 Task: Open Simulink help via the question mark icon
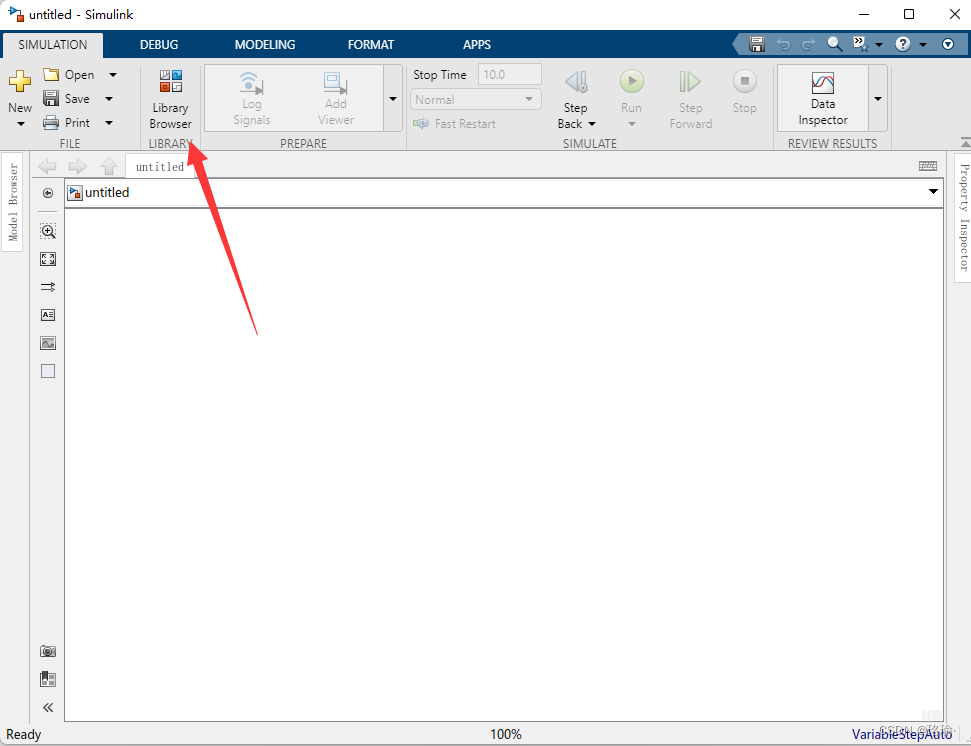[903, 44]
